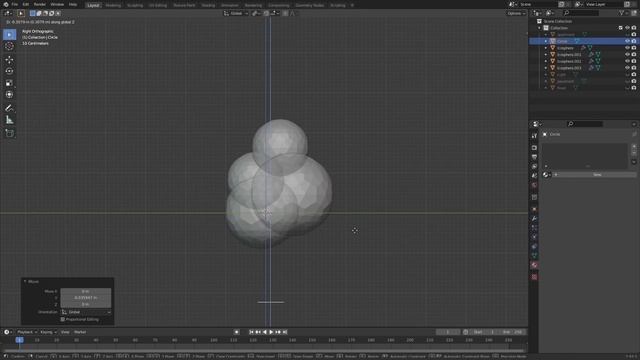
Task: Open the Playback dropdown in timeline
Action: point(27,332)
